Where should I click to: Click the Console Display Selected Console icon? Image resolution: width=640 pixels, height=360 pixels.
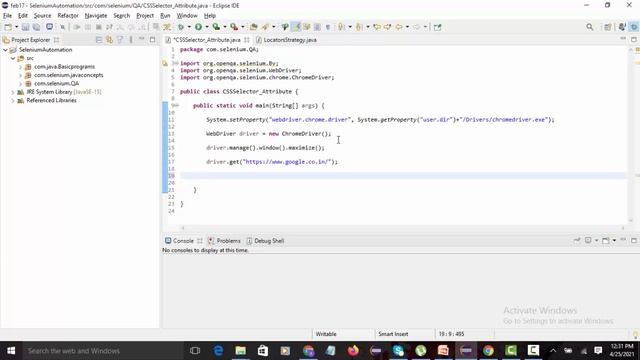(588, 241)
